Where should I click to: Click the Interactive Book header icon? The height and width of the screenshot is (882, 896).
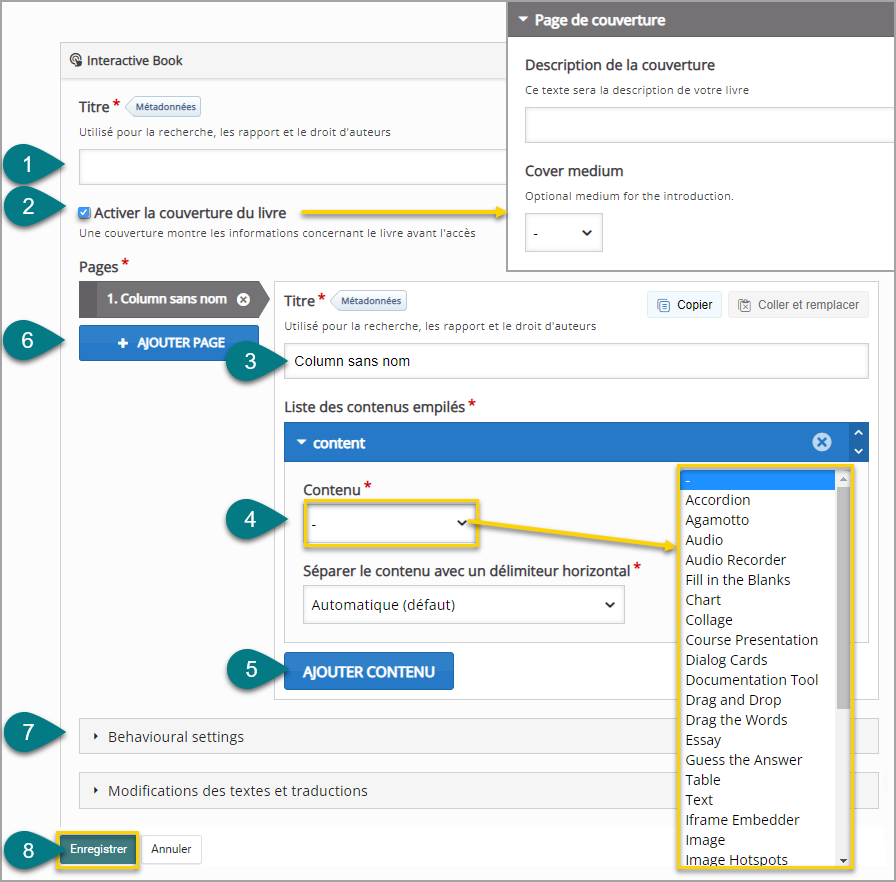[x=76, y=60]
